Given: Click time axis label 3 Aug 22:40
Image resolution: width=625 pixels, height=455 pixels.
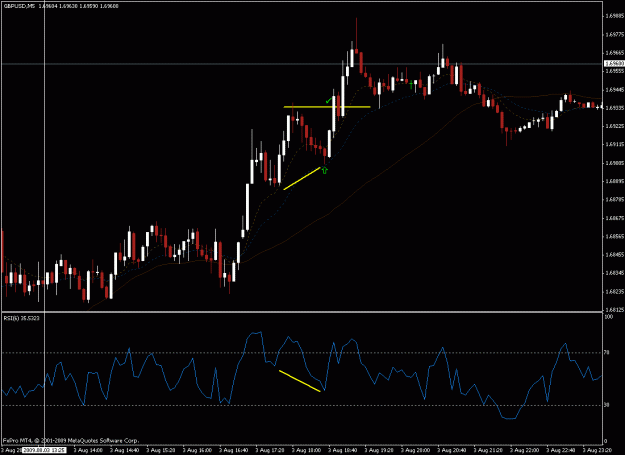Looking at the screenshot, I should click(561, 450).
